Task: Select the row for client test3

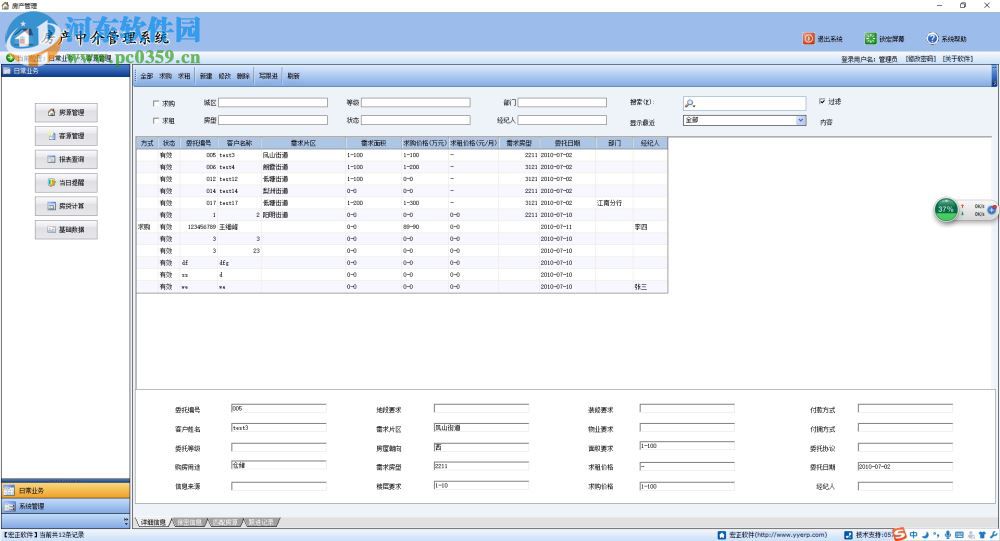Action: coord(402,155)
